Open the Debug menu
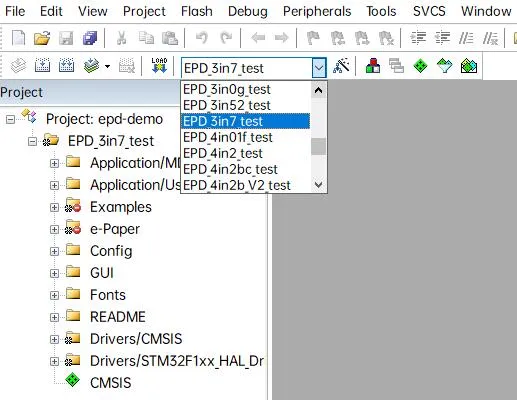The image size is (517, 400). click(248, 11)
